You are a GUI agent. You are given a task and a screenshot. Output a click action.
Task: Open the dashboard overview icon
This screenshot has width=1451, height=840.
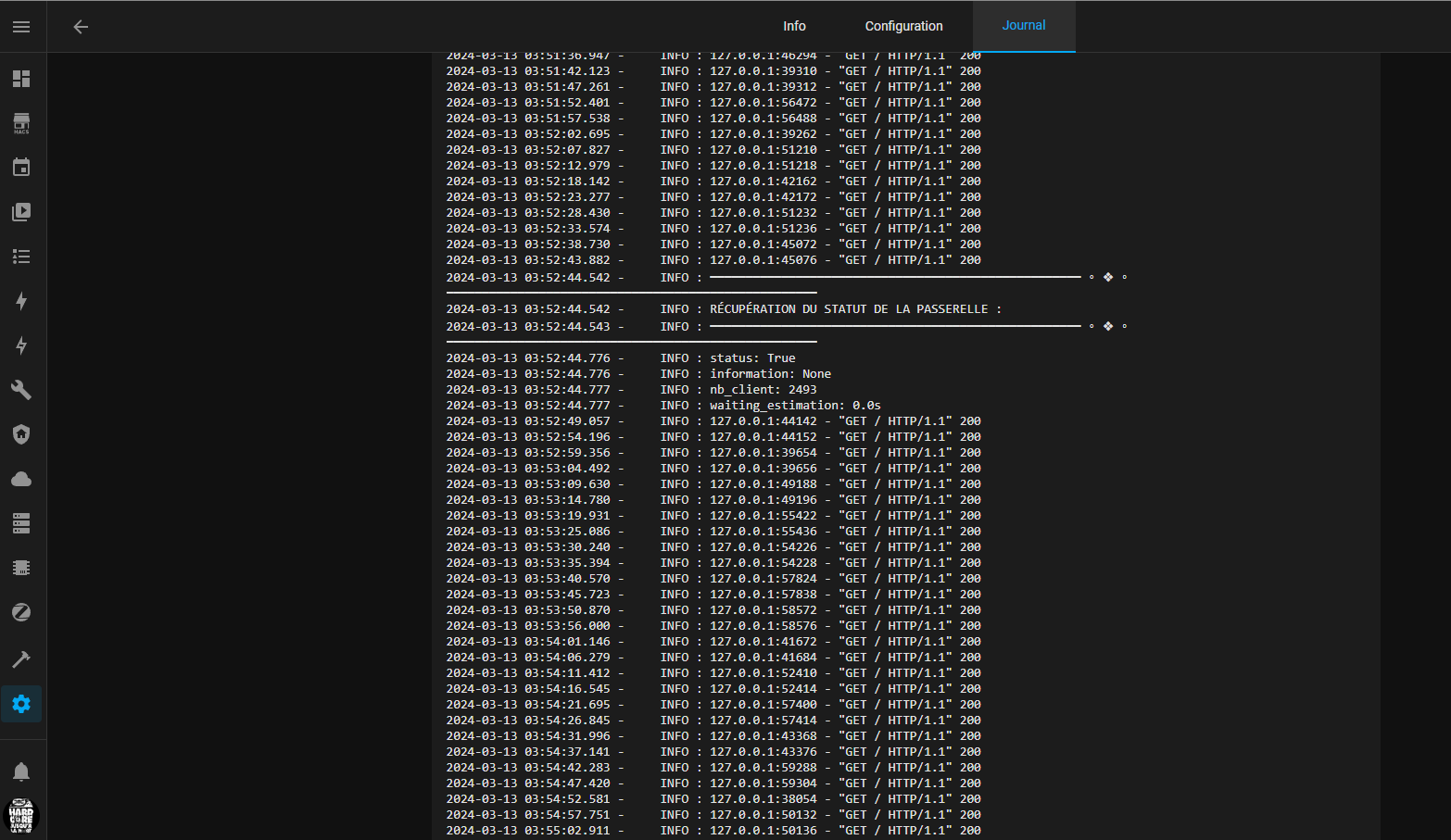tap(21, 79)
